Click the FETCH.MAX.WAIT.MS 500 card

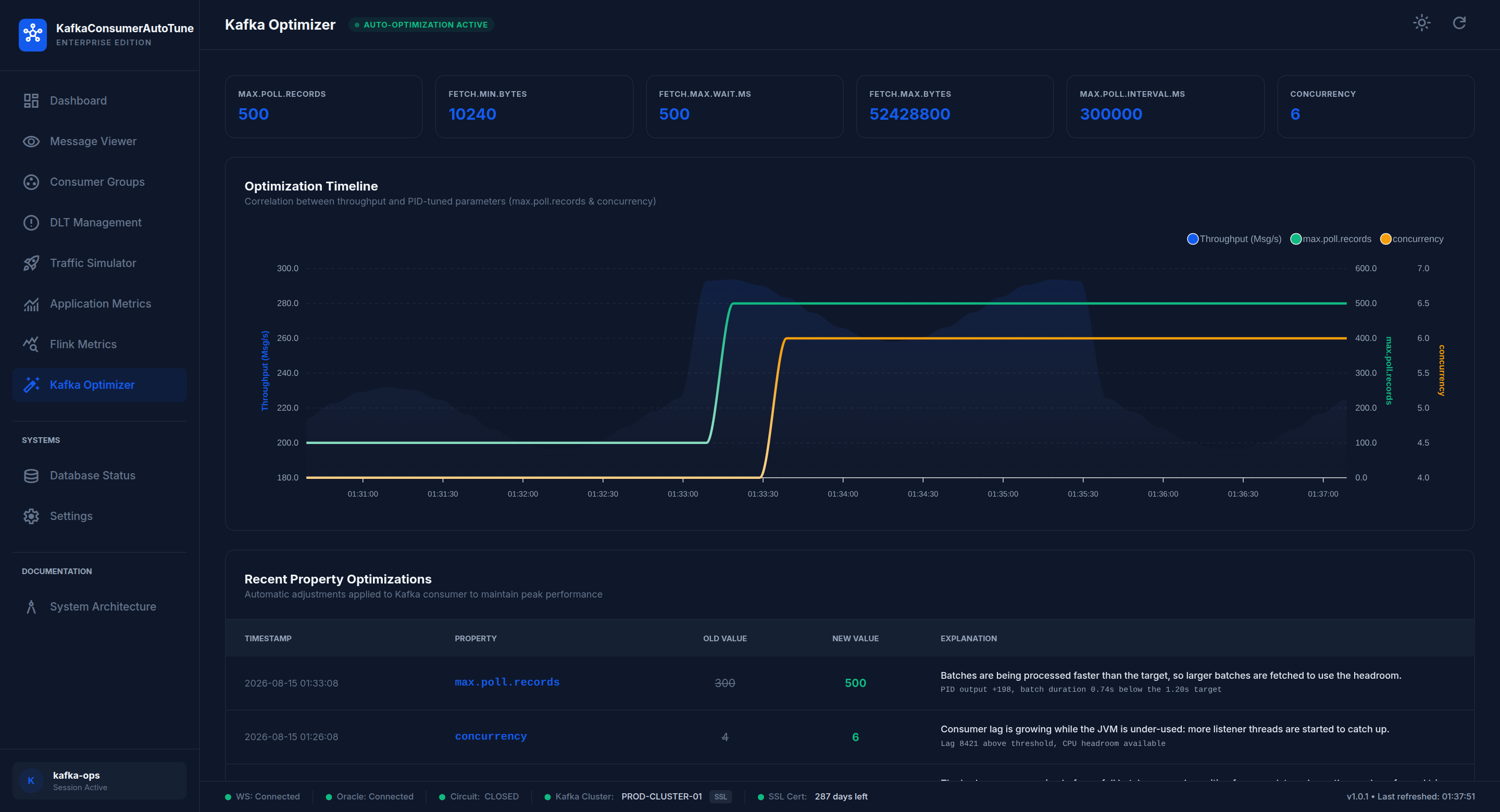744,107
